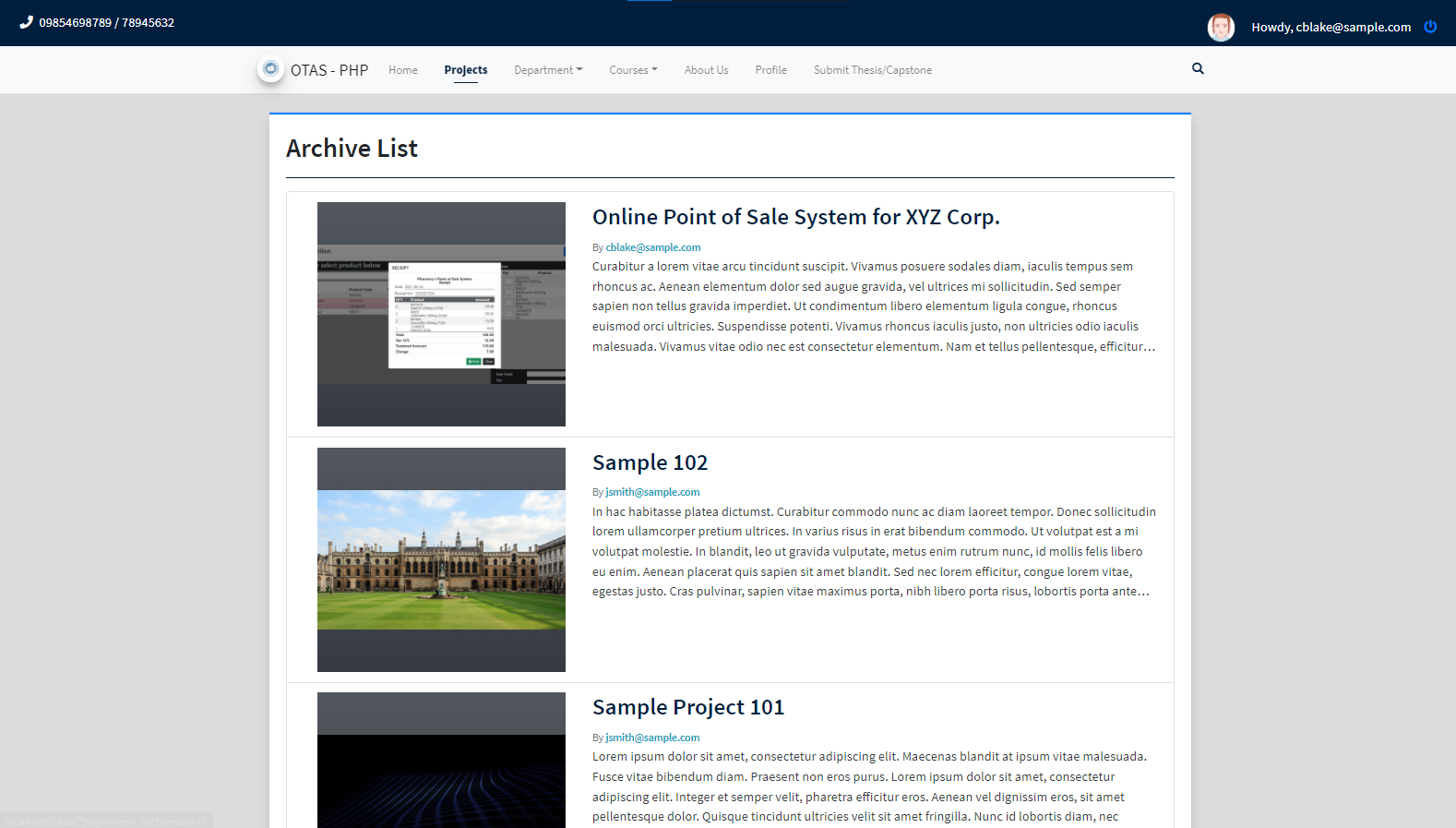Click the user avatar picture
The width and height of the screenshot is (1456, 828).
pyautogui.click(x=1221, y=28)
